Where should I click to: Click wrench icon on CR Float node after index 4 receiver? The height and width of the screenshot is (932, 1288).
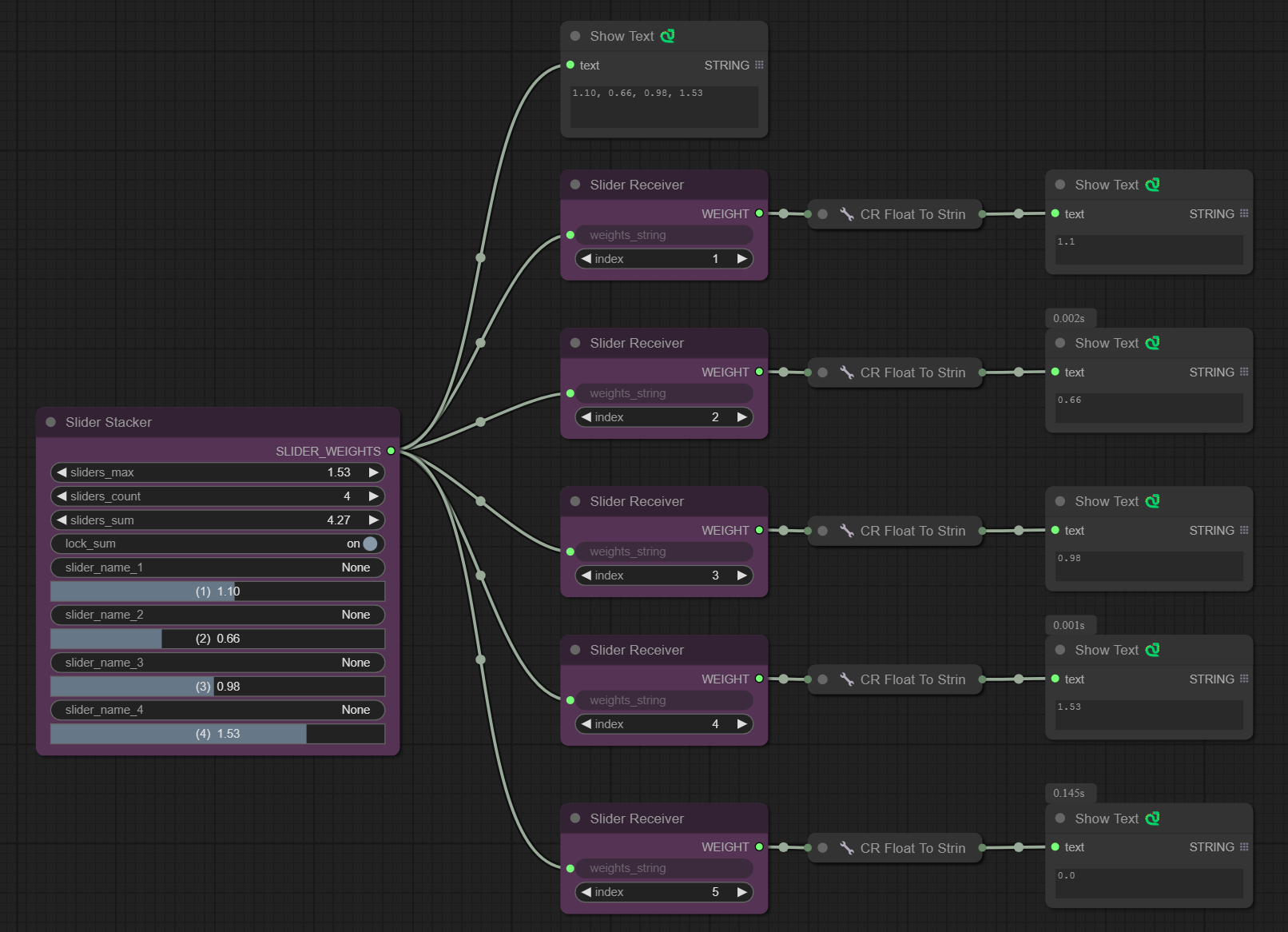[x=847, y=679]
